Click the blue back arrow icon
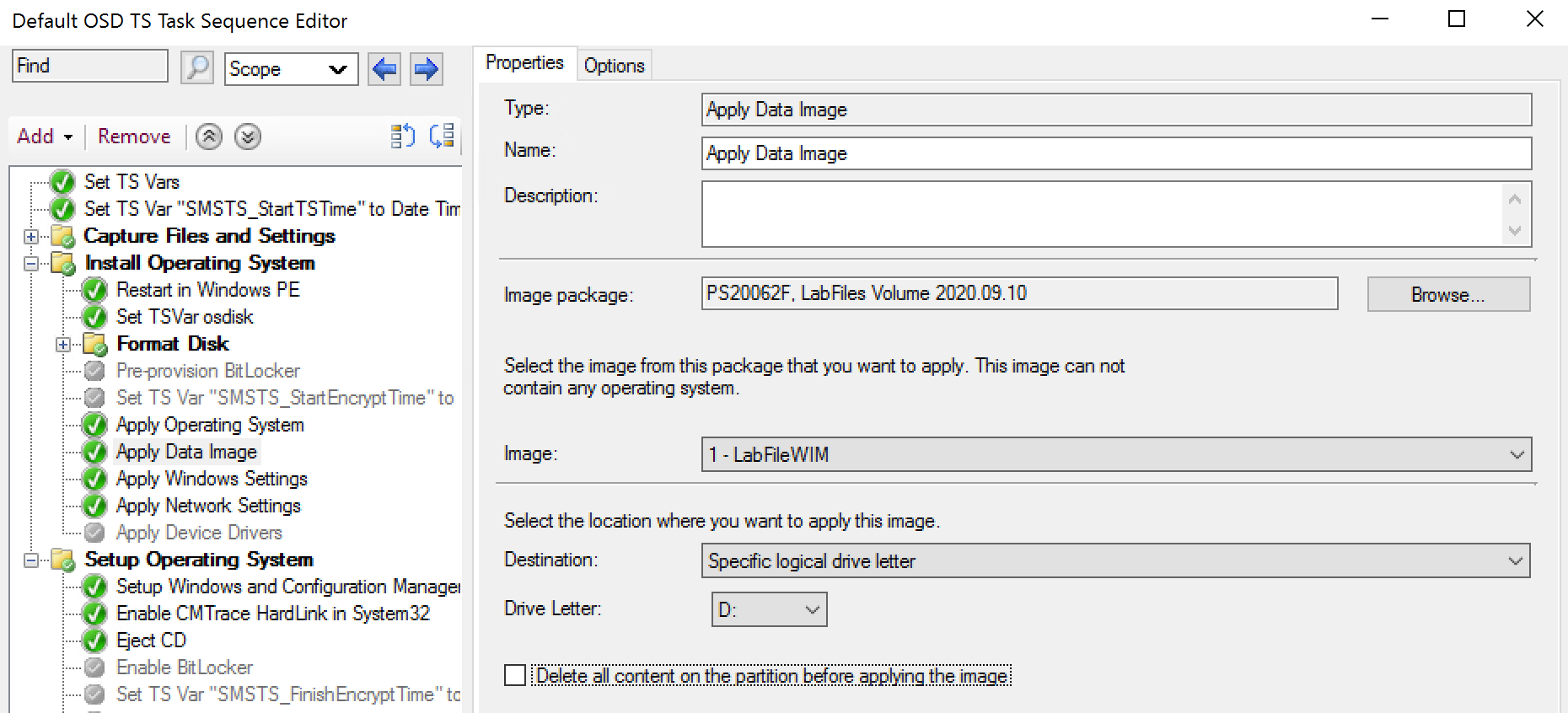Image resolution: width=1568 pixels, height=713 pixels. (x=384, y=68)
